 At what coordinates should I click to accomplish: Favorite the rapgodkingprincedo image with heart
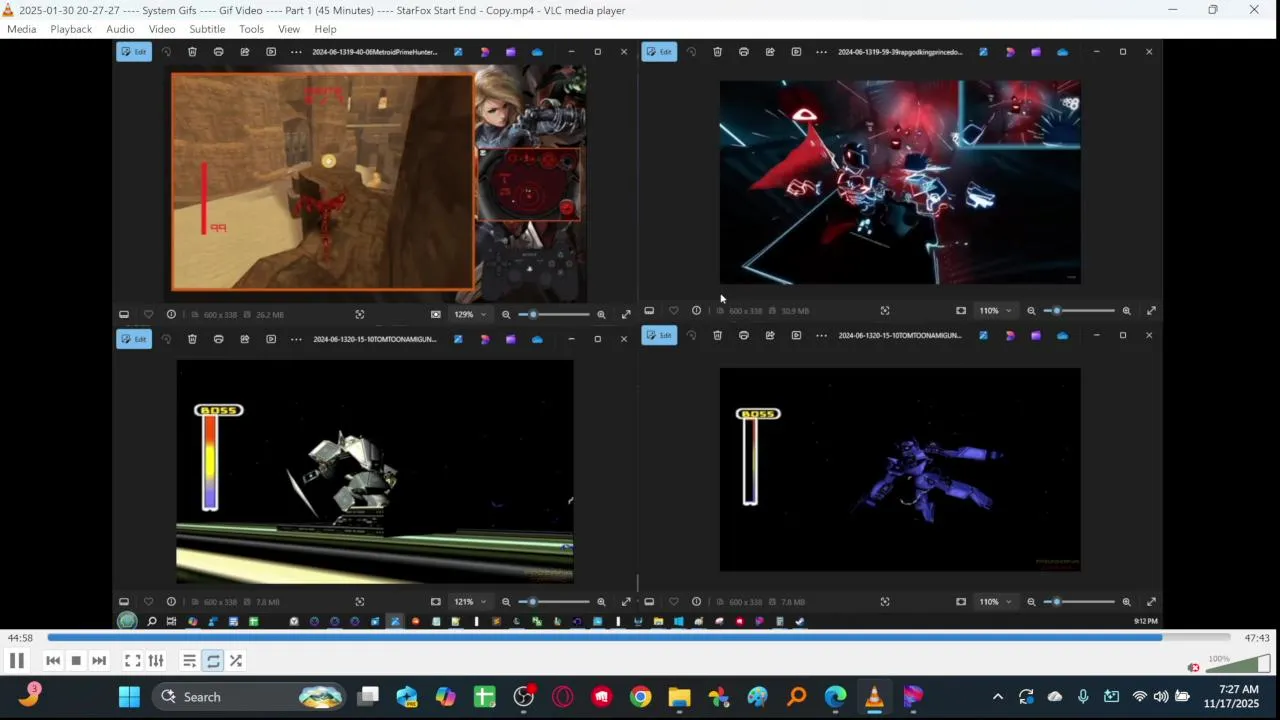click(673, 311)
